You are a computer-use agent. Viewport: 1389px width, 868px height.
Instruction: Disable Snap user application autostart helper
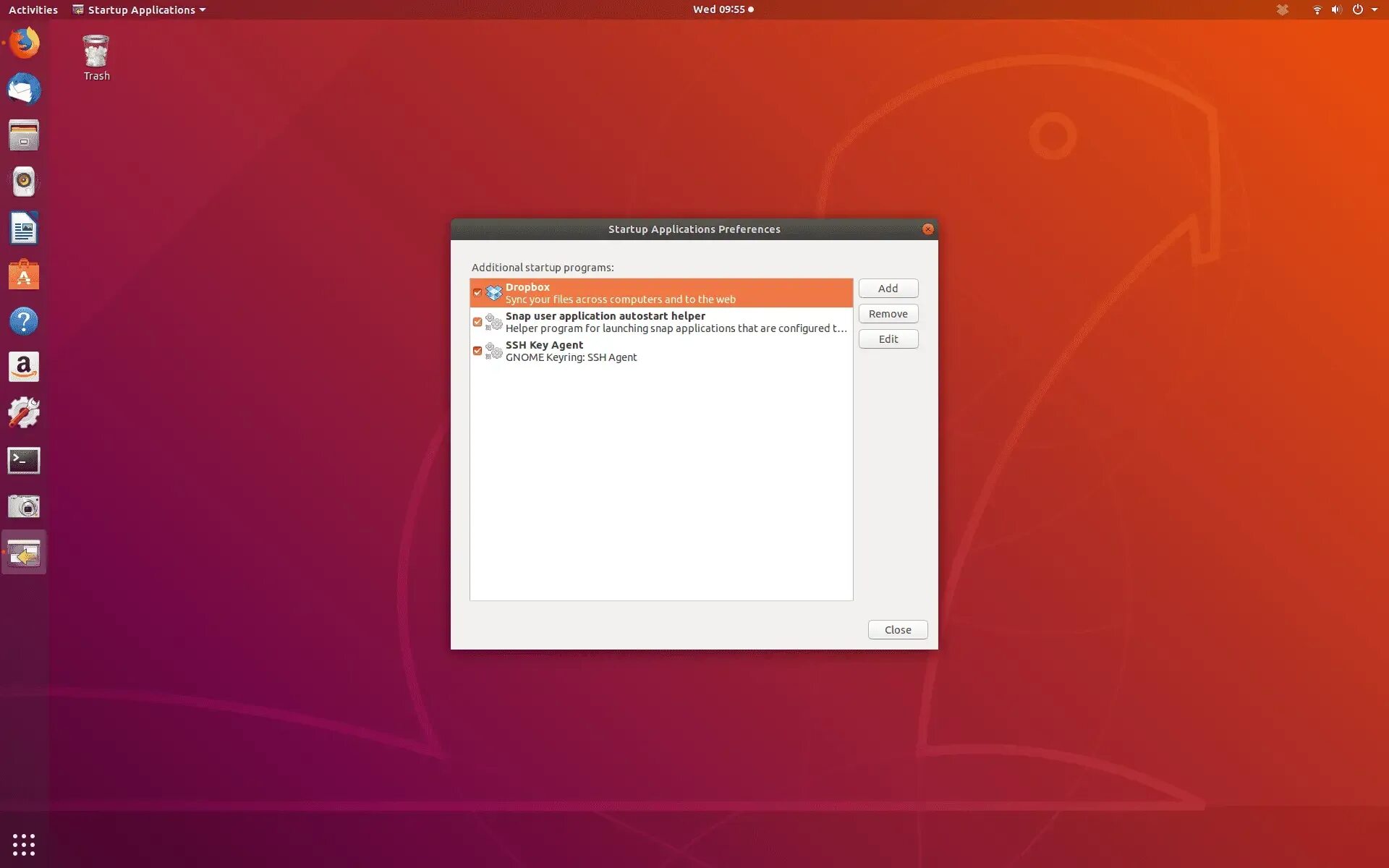pos(477,322)
